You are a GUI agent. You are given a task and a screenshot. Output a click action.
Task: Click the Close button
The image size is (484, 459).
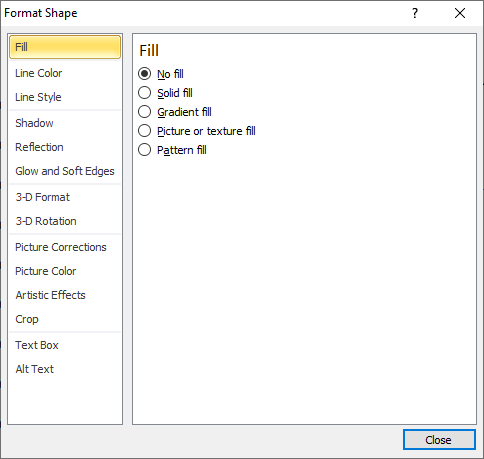(x=439, y=440)
